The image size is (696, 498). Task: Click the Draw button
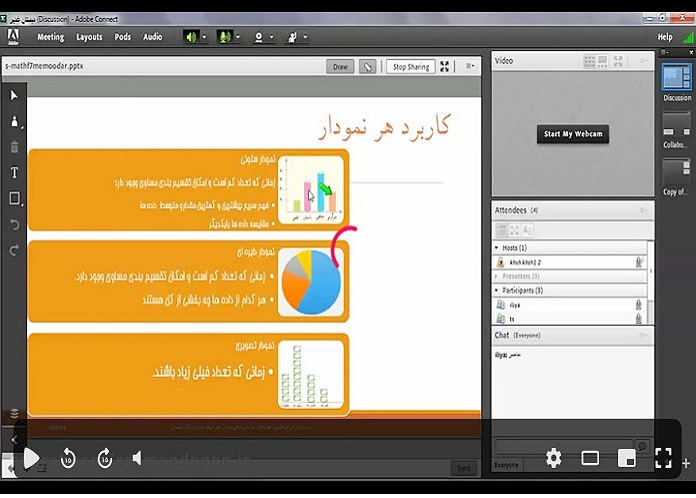[x=340, y=67]
